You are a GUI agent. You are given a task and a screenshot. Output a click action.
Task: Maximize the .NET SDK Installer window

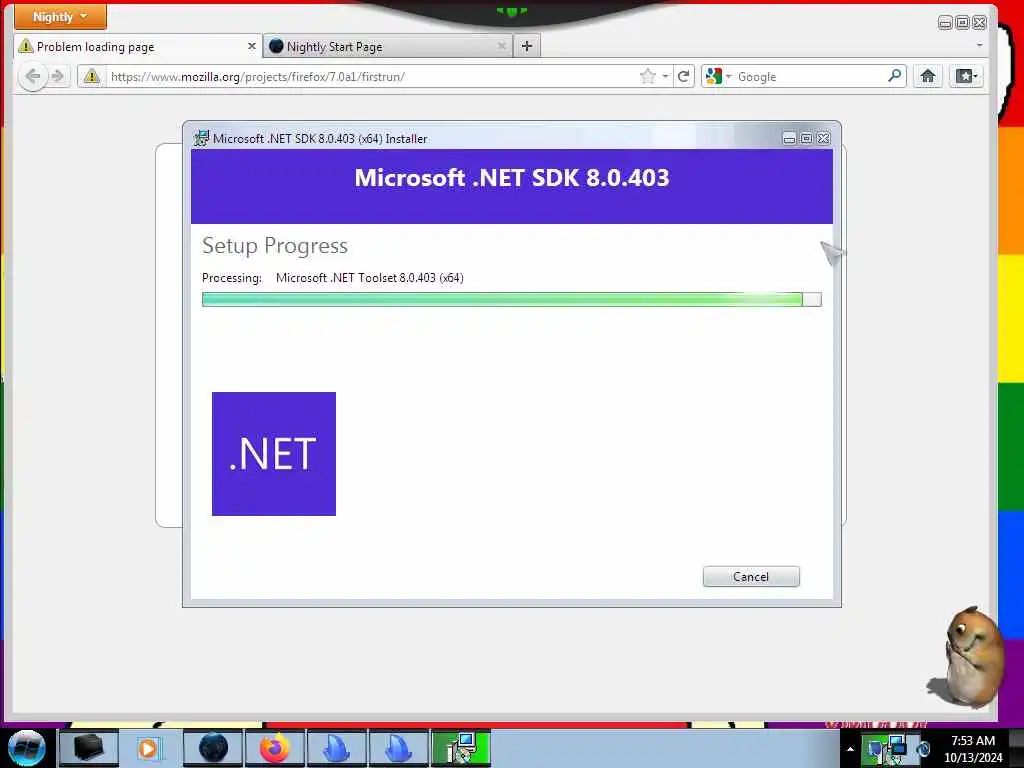(x=806, y=138)
